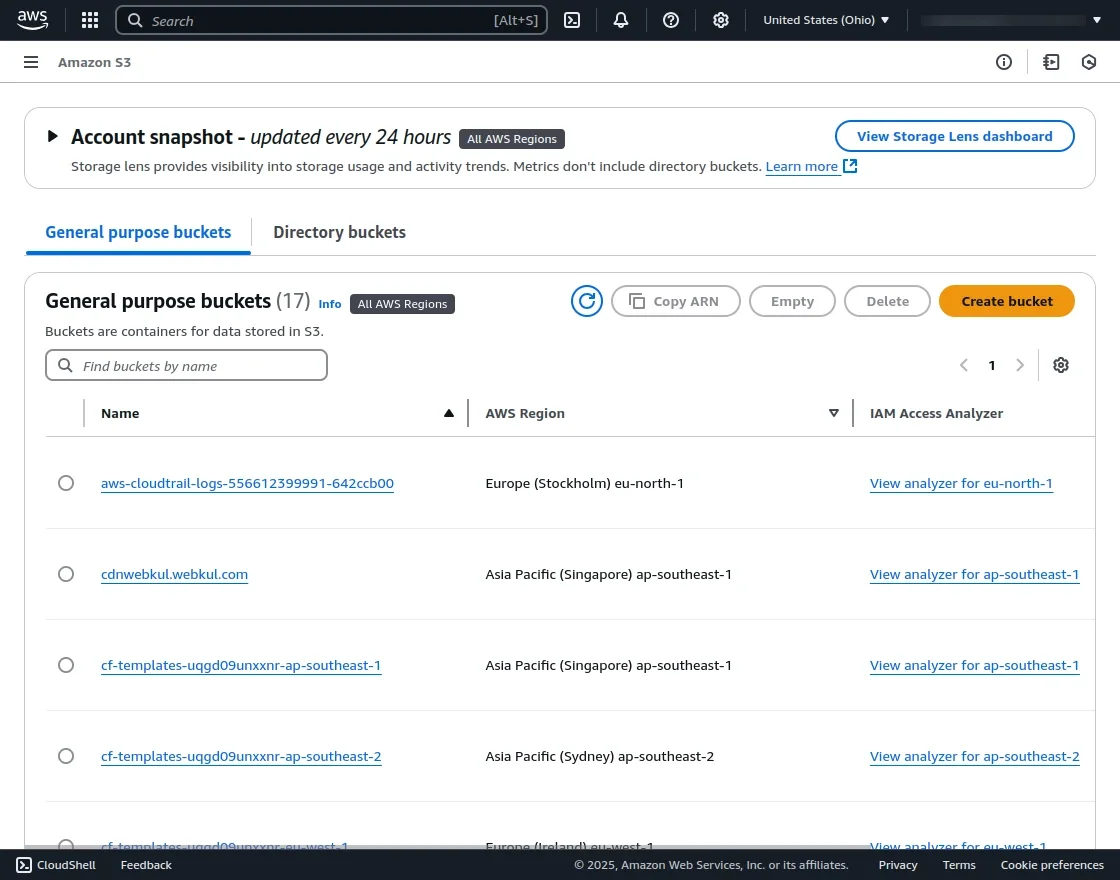Click Amazon S3 breadcrumb title
The image size is (1120, 880).
click(x=94, y=62)
